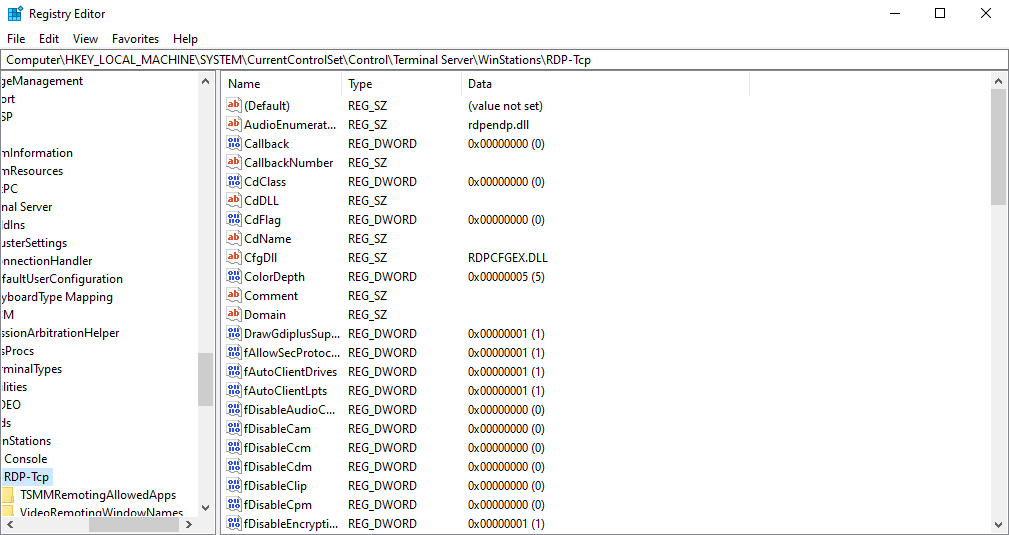1009x535 pixels.
Task: Sort values by Data column header
Action: point(605,84)
